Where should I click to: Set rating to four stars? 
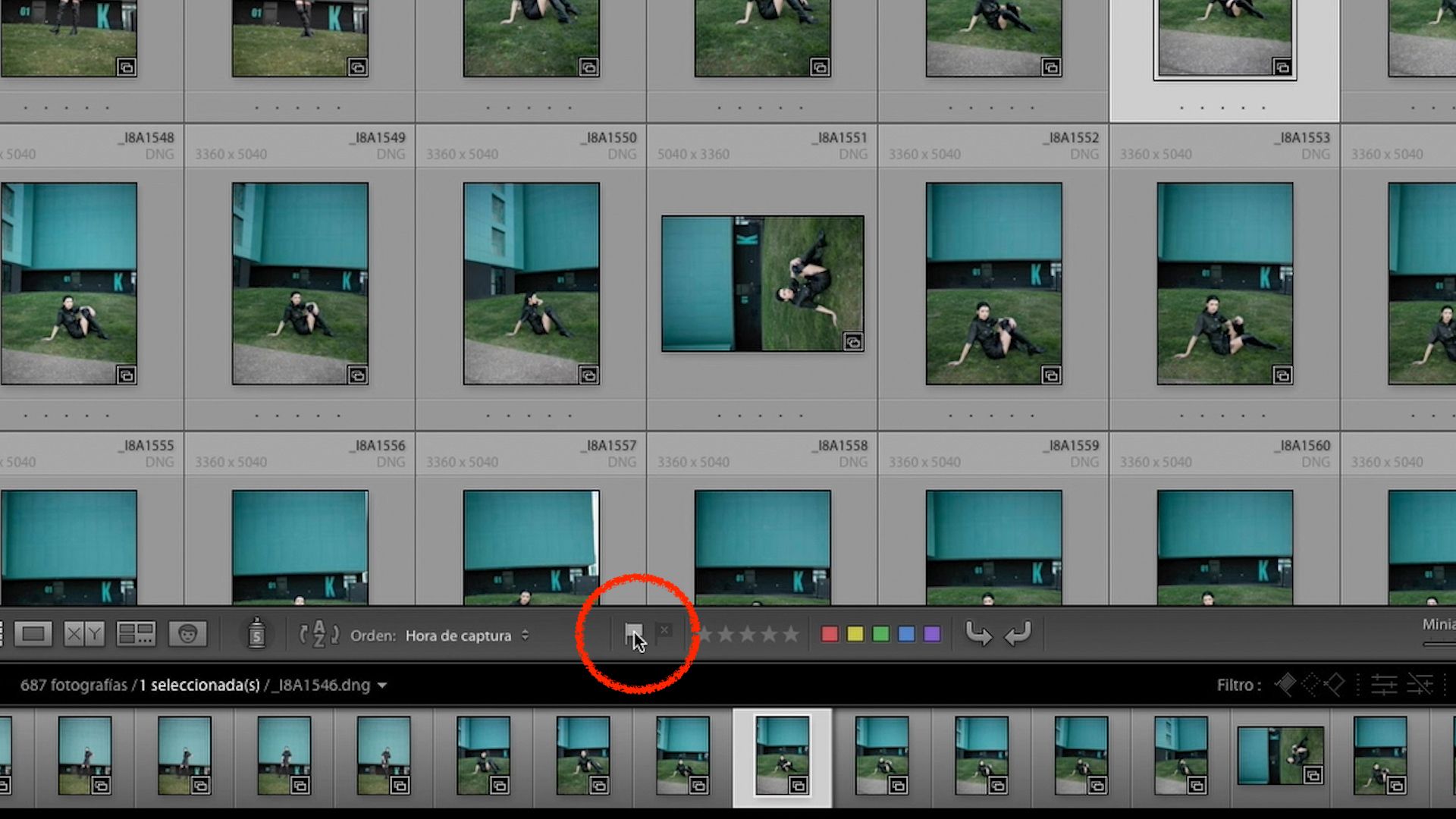(x=769, y=634)
